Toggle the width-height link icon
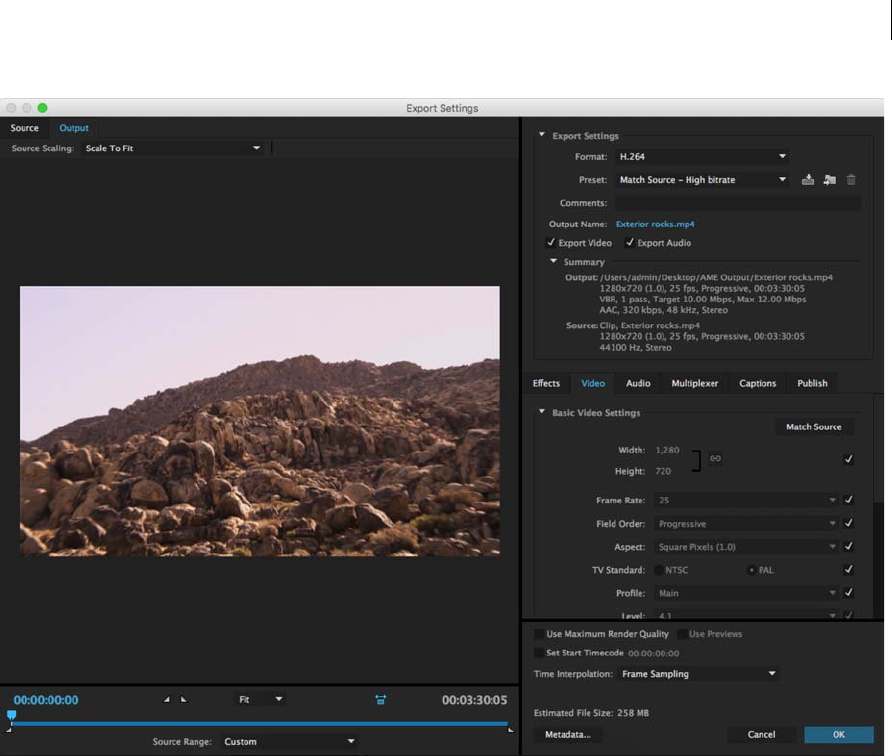The height and width of the screenshot is (756, 892). tap(715, 458)
